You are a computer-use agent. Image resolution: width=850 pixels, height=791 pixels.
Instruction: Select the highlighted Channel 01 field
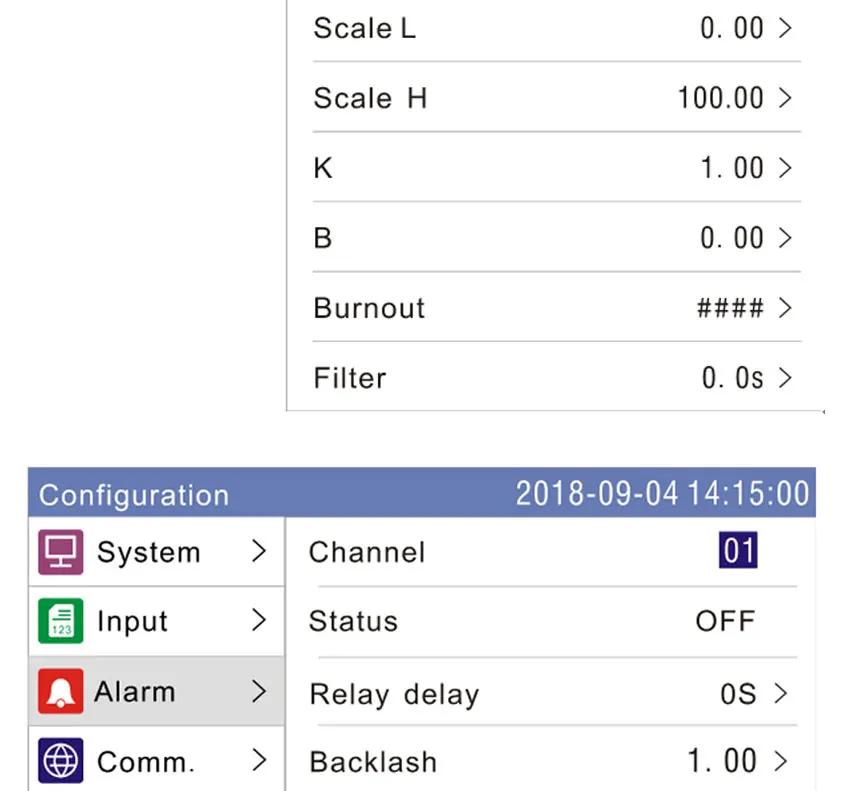(738, 551)
